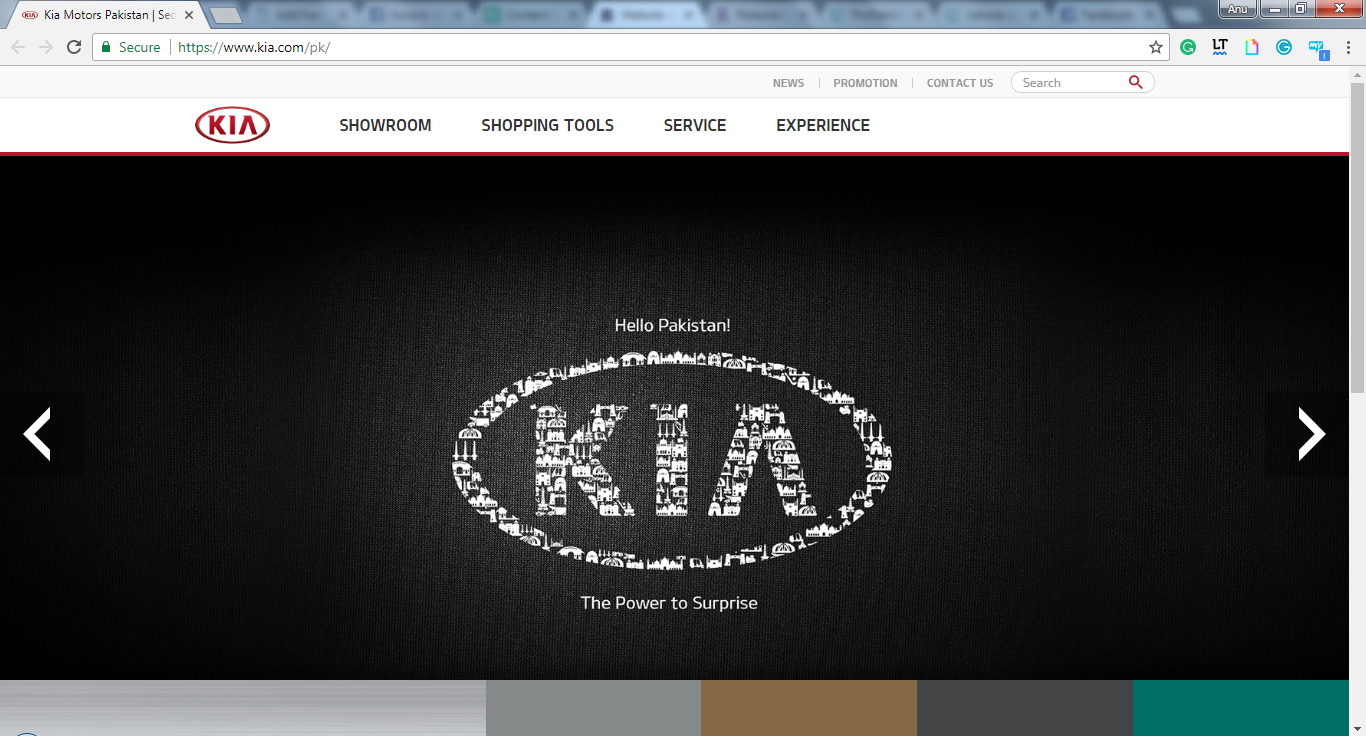The image size is (1366, 736).
Task: Click the red Kia logo in header
Action: click(232, 125)
